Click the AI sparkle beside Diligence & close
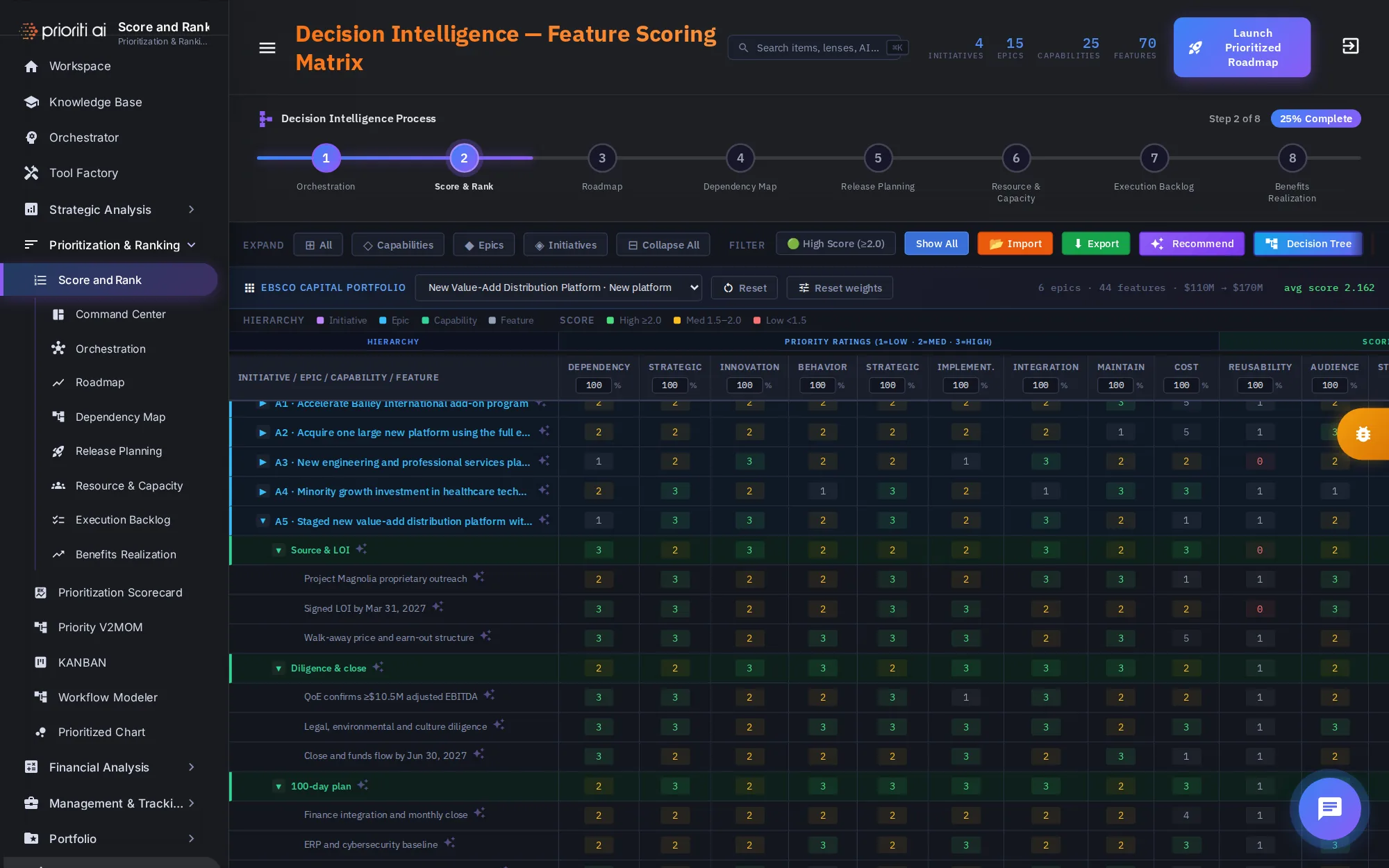 point(378,667)
